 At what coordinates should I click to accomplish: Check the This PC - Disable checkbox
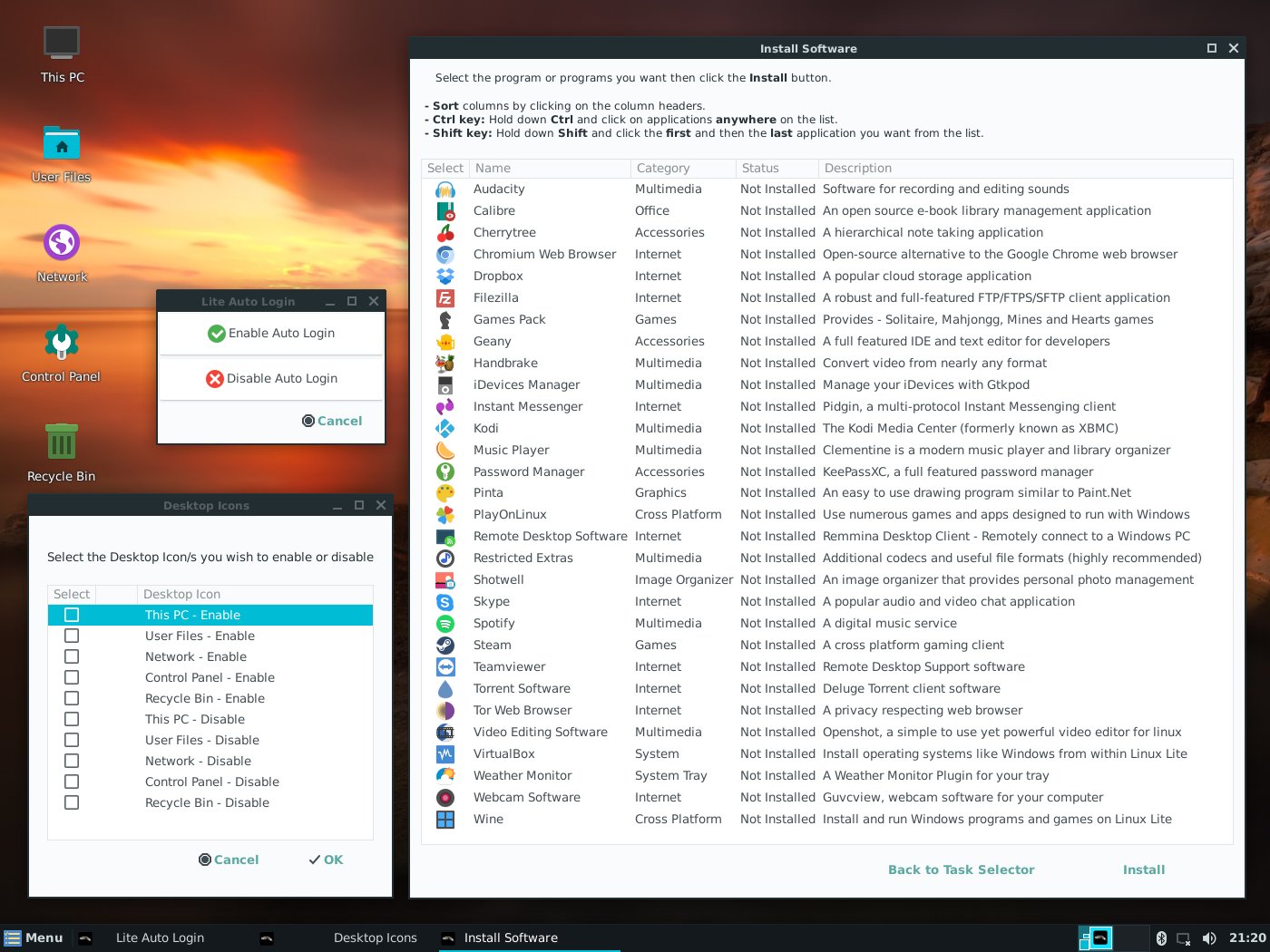click(x=72, y=719)
